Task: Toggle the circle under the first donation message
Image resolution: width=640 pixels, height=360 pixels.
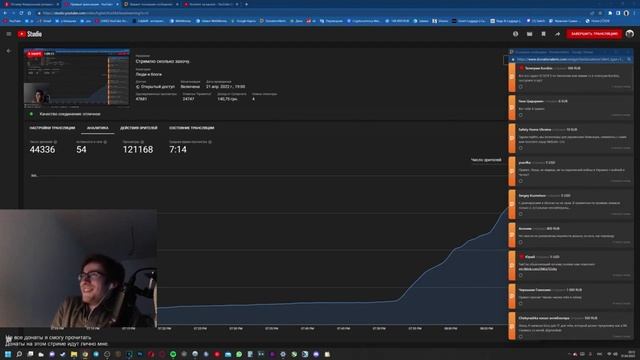Action: pos(520,87)
